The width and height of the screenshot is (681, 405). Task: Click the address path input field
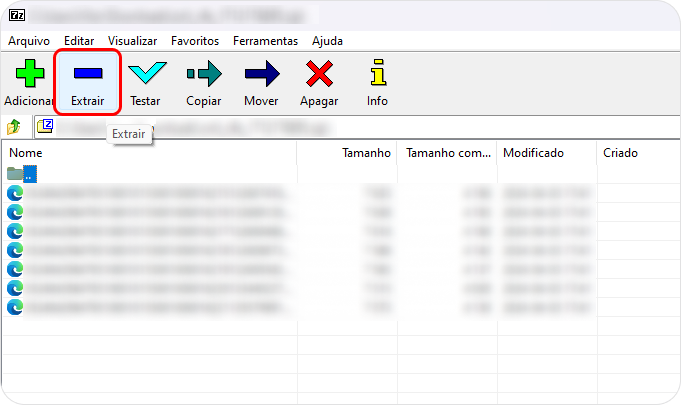(356, 127)
